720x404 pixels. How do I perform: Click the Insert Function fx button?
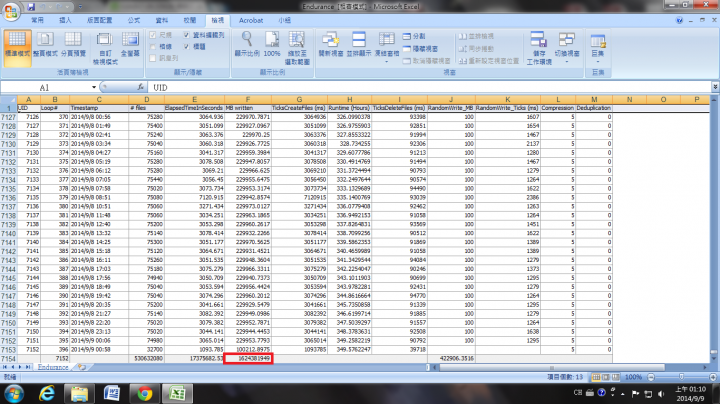141,87
